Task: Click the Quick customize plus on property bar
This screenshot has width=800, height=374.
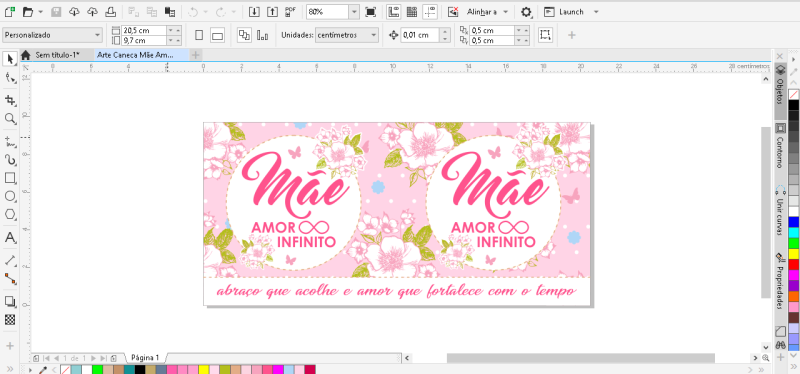Action: [x=571, y=35]
